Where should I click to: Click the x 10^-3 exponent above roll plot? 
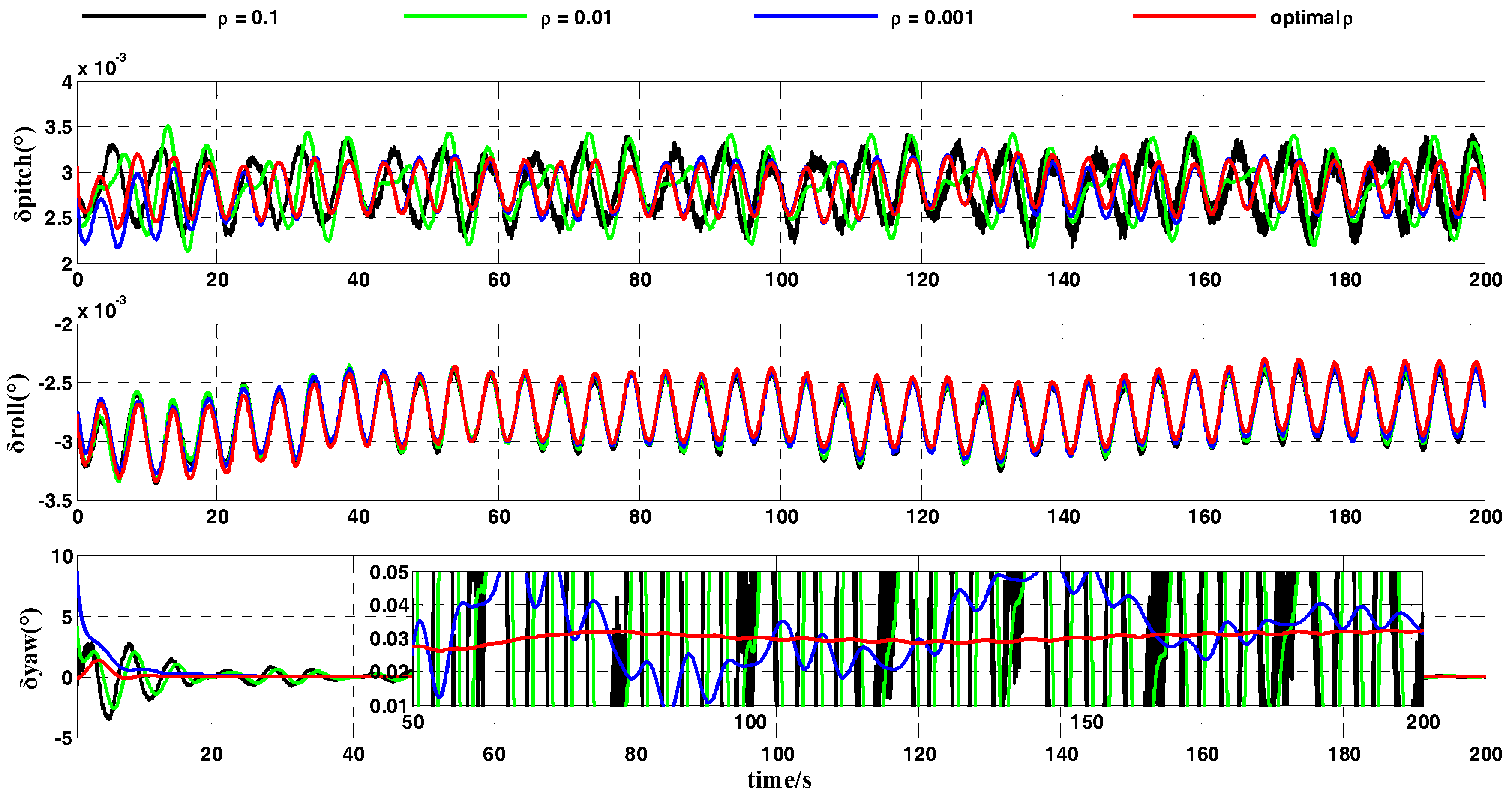(101, 308)
